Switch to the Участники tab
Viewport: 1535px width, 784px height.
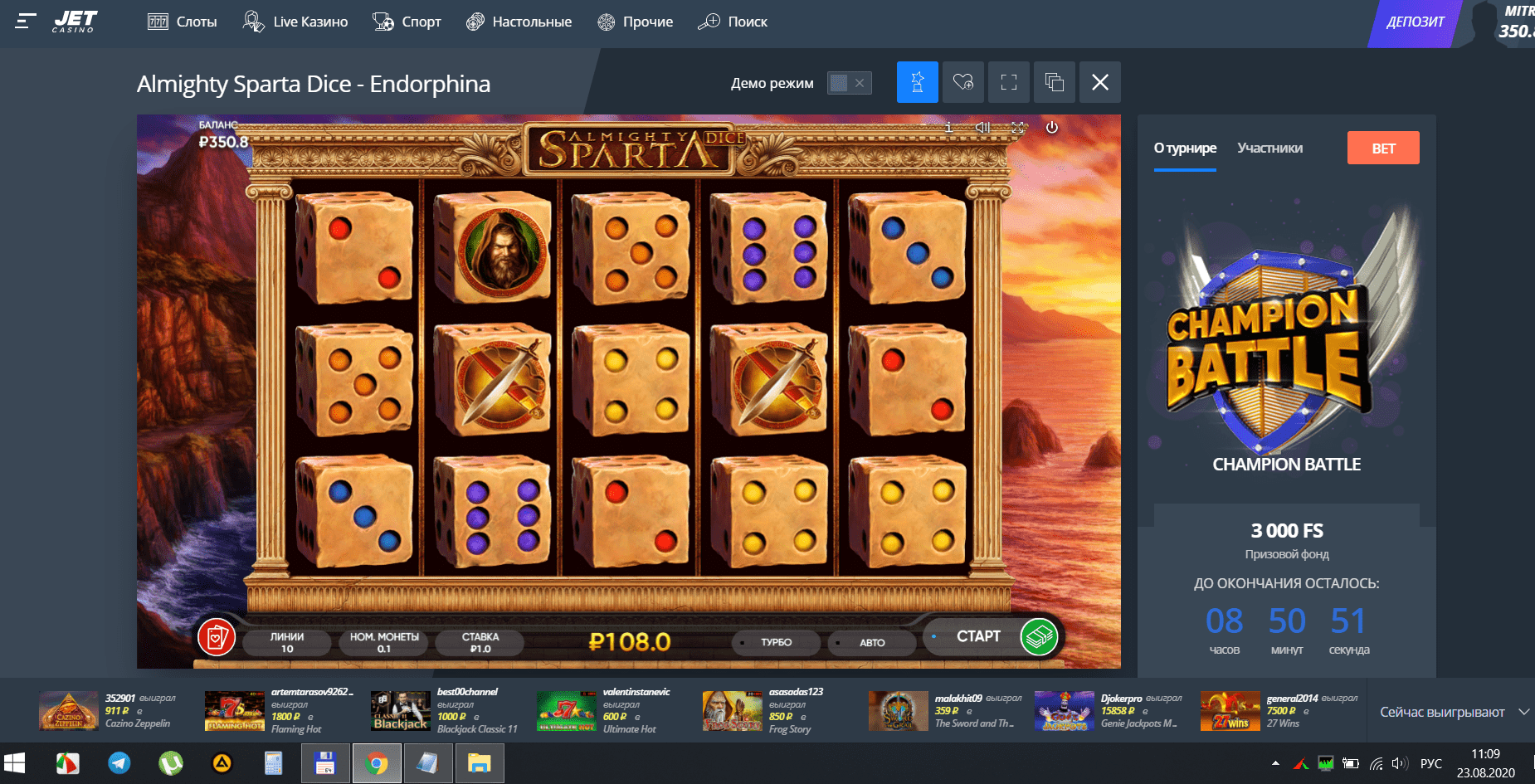click(1269, 148)
